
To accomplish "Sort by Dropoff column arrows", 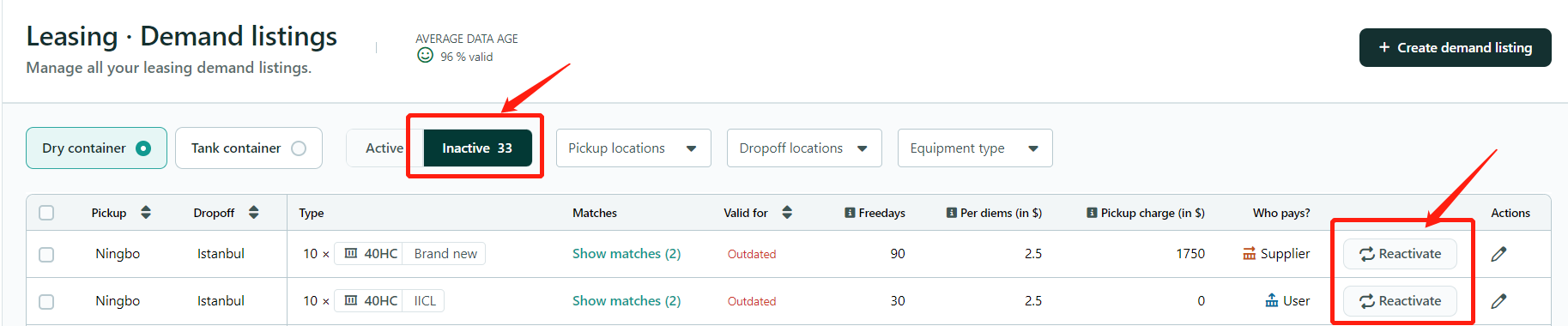I will pos(253,213).
